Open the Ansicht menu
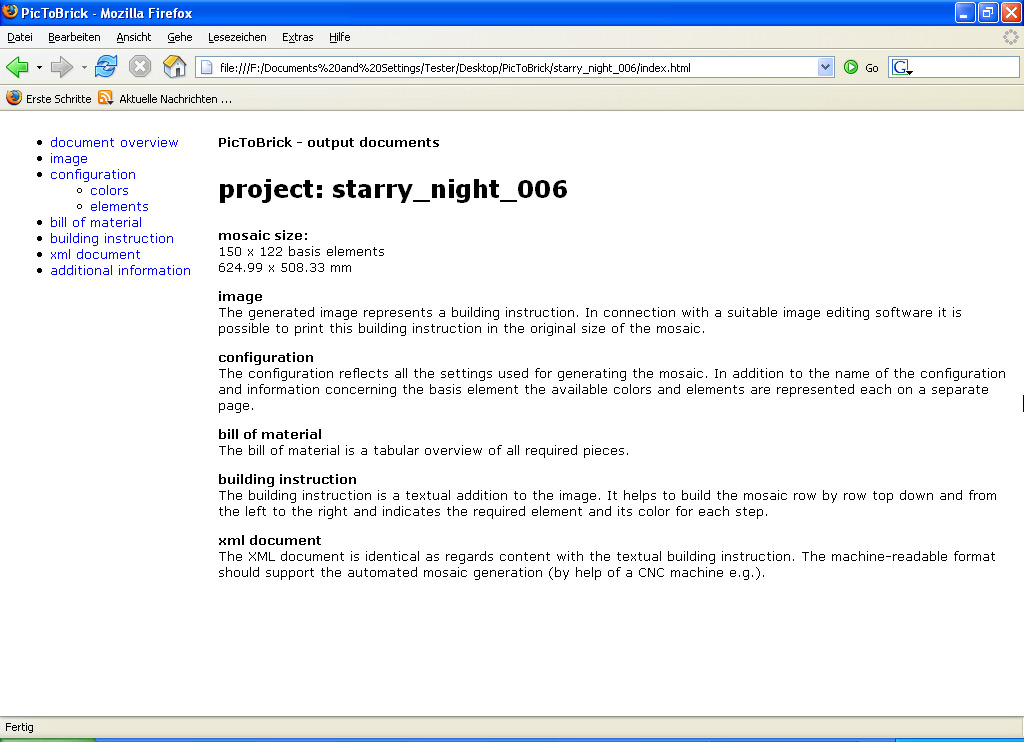This screenshot has height=742, width=1024. coord(133,37)
